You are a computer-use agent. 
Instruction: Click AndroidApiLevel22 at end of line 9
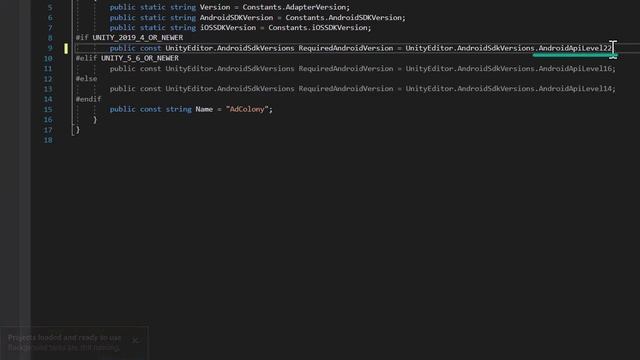[x=575, y=48]
